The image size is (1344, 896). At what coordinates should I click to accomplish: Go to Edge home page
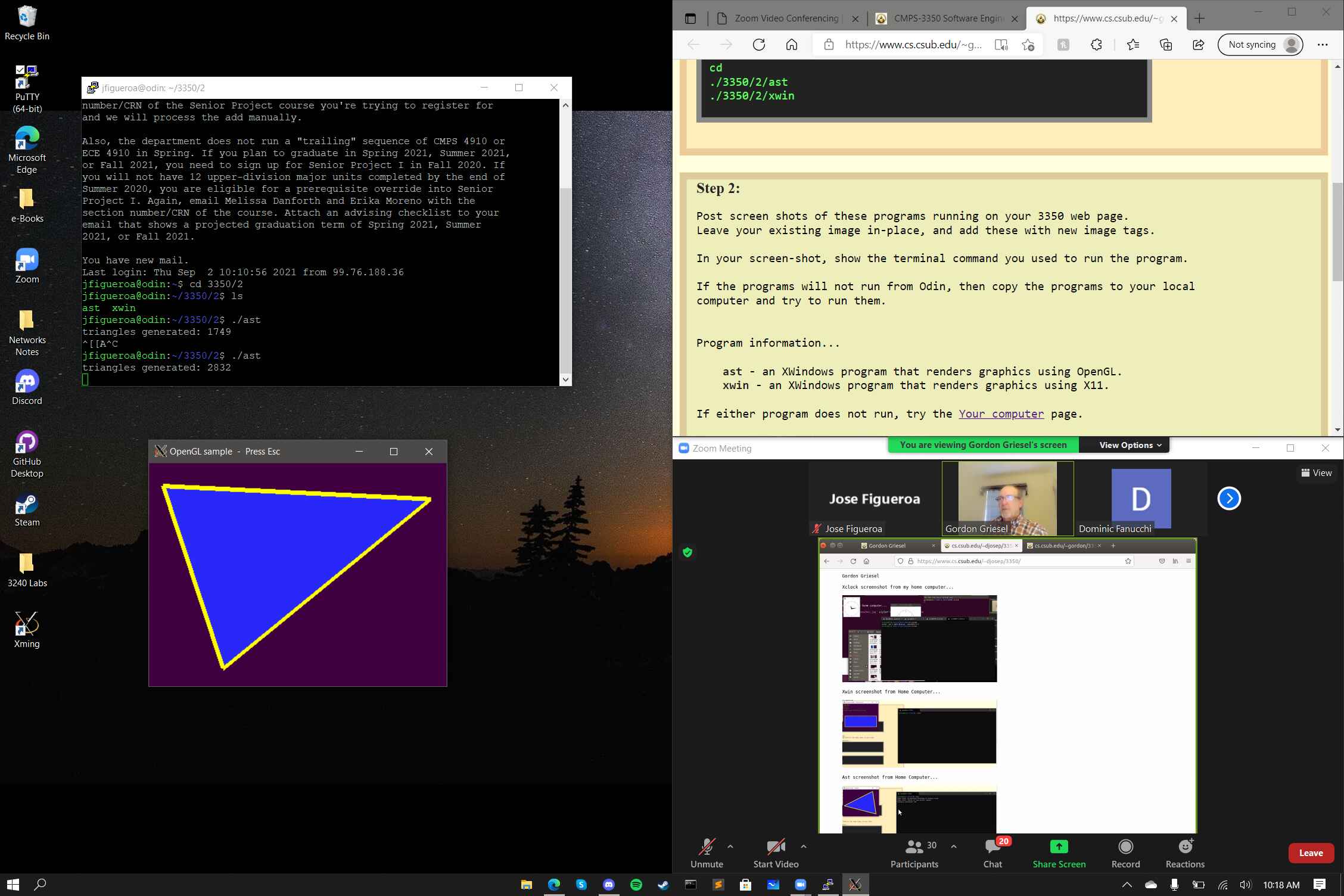pyautogui.click(x=792, y=45)
